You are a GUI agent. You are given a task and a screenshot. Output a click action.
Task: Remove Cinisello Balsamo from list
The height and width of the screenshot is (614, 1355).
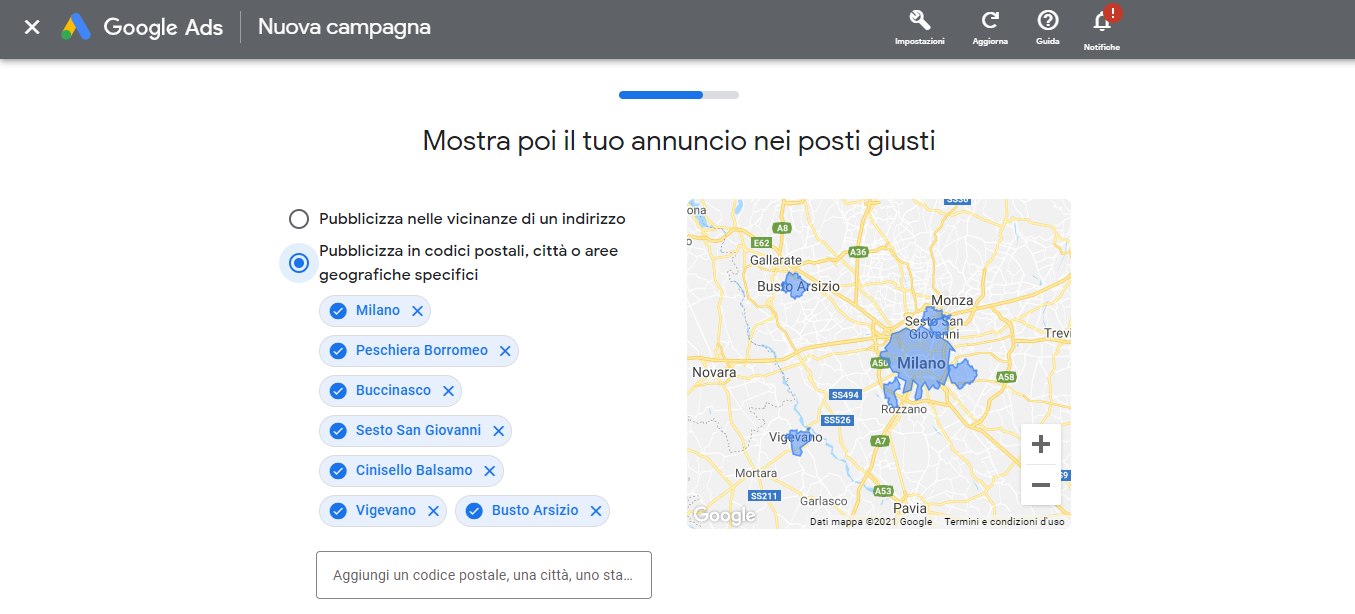click(x=490, y=471)
